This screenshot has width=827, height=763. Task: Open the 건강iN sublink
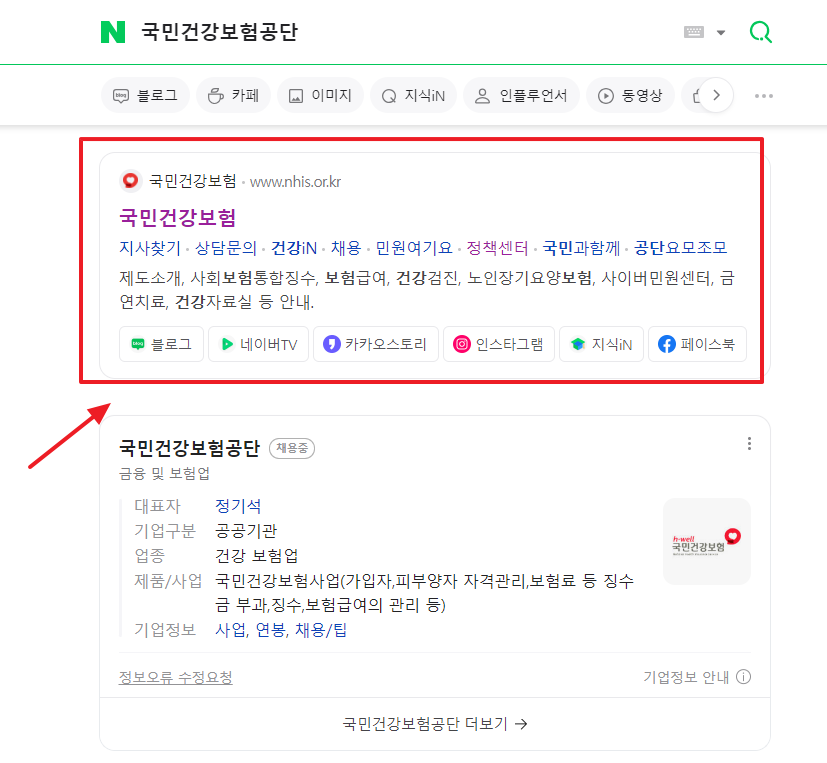(294, 248)
